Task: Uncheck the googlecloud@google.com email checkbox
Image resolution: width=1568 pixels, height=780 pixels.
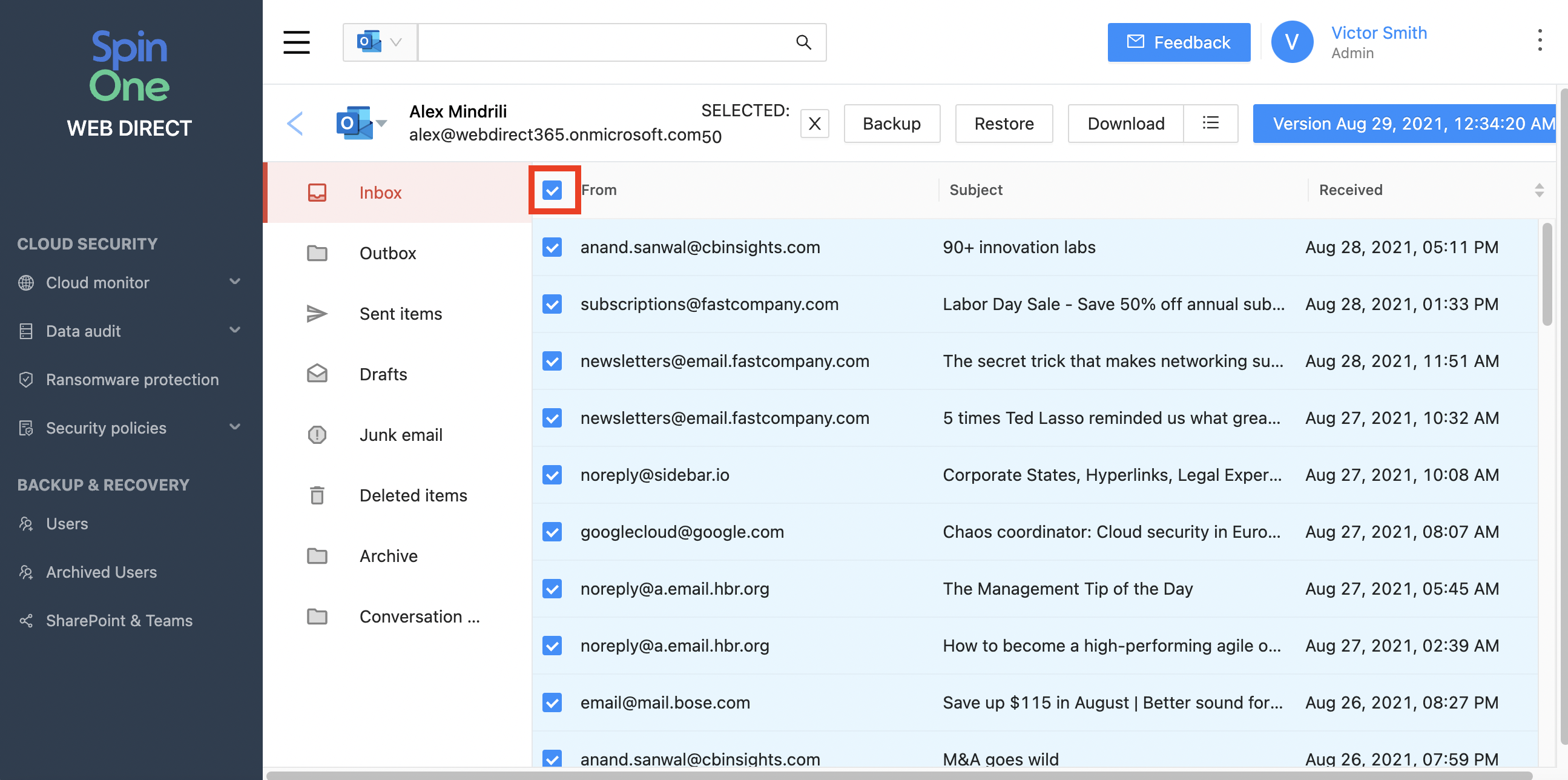Action: (552, 532)
